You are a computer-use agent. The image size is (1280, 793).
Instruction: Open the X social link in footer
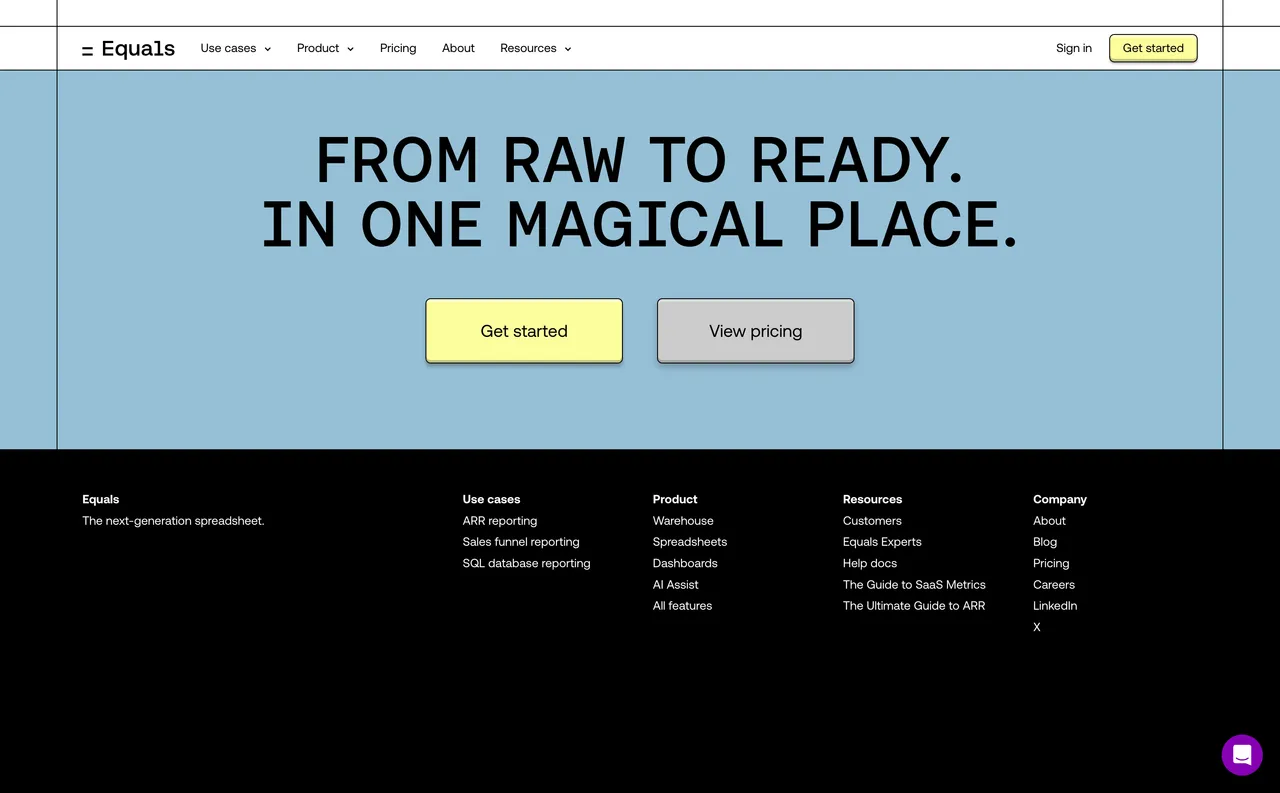[x=1036, y=627]
